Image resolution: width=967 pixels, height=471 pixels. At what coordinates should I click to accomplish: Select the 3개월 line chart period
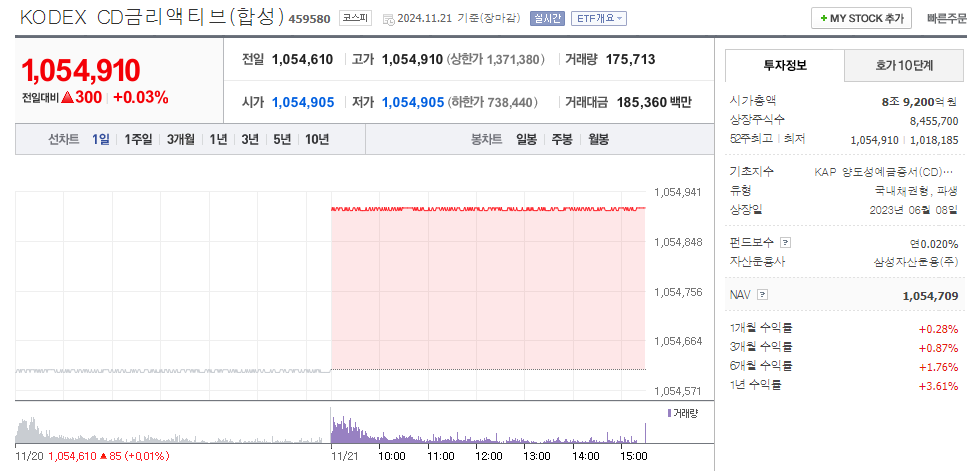pyautogui.click(x=181, y=139)
